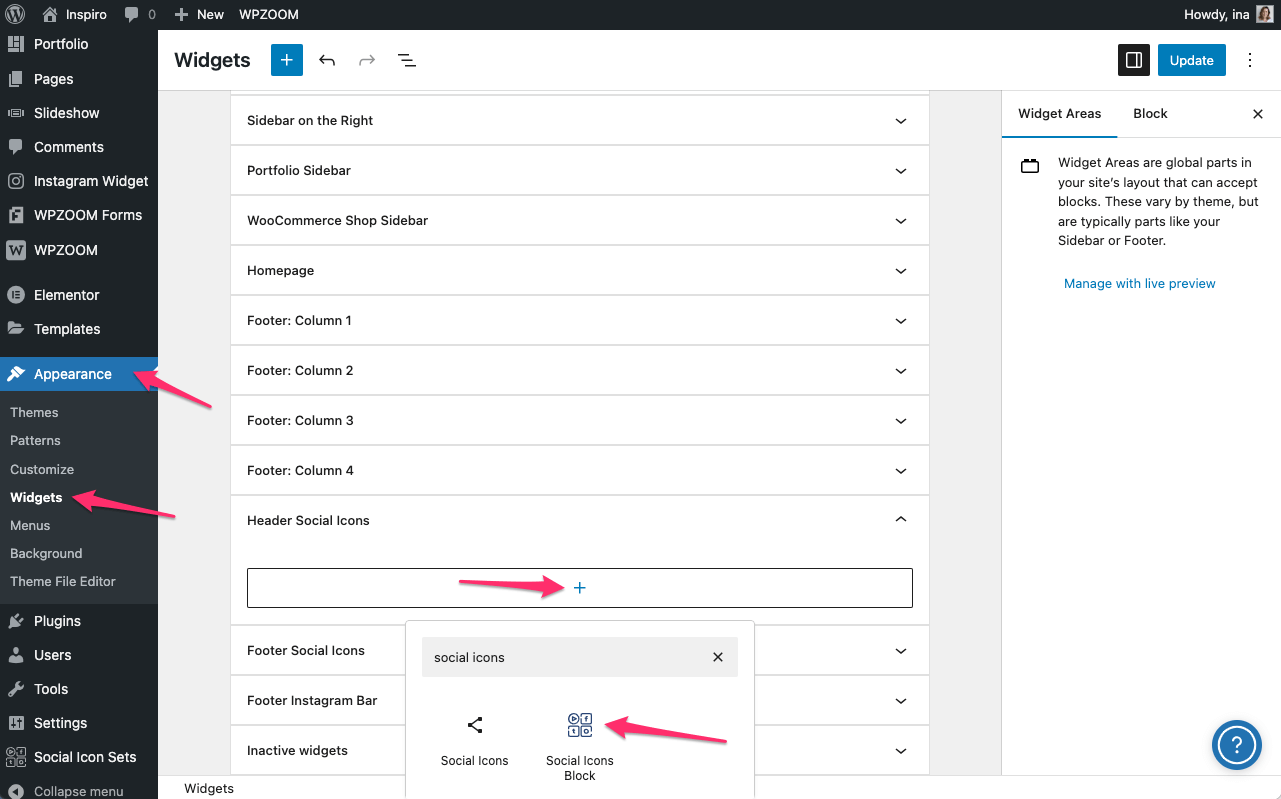Click the Users icon in sidebar
This screenshot has width=1281, height=799.
pyautogui.click(x=16, y=655)
